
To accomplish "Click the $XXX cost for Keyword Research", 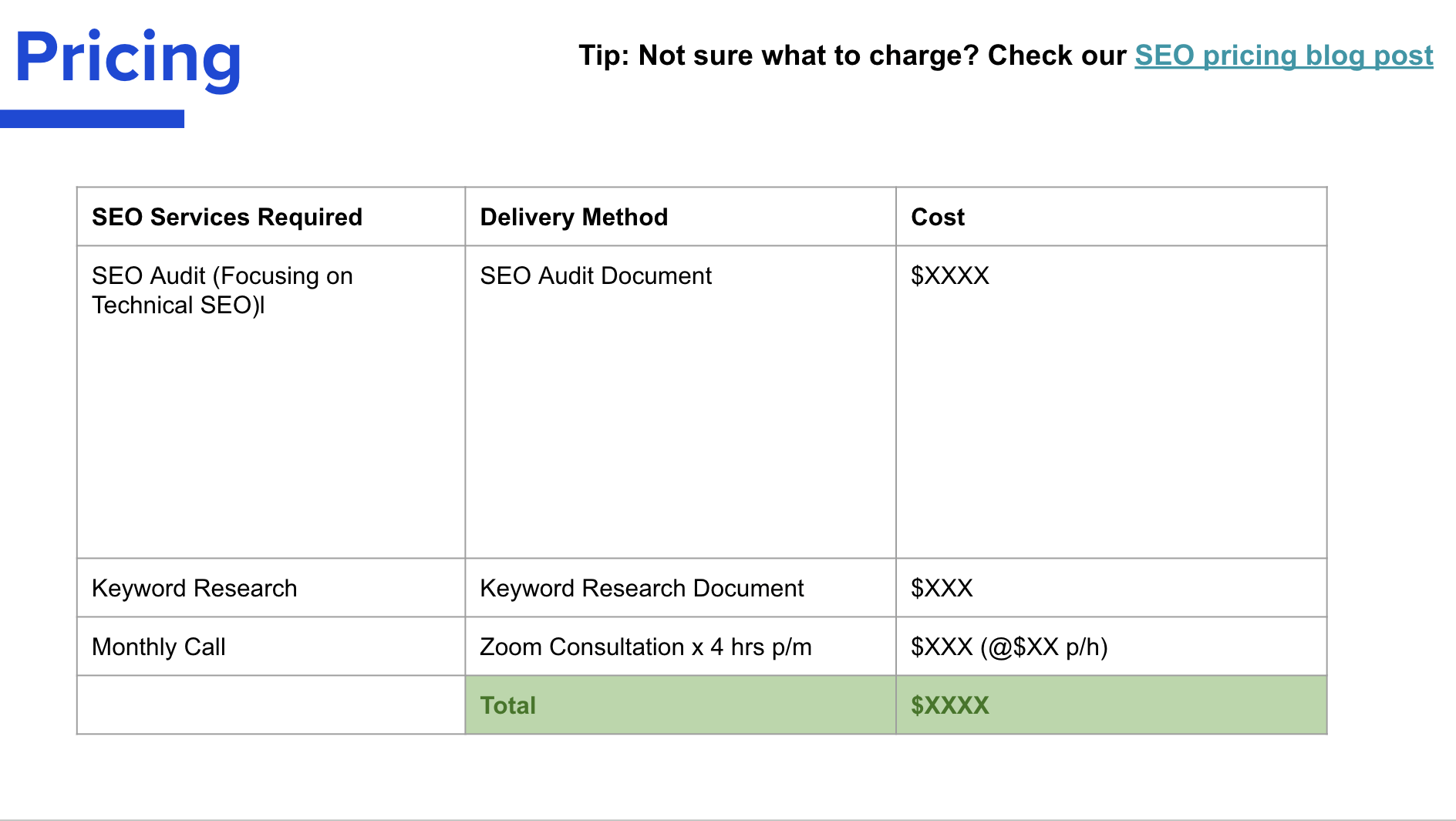I will pyautogui.click(x=940, y=588).
